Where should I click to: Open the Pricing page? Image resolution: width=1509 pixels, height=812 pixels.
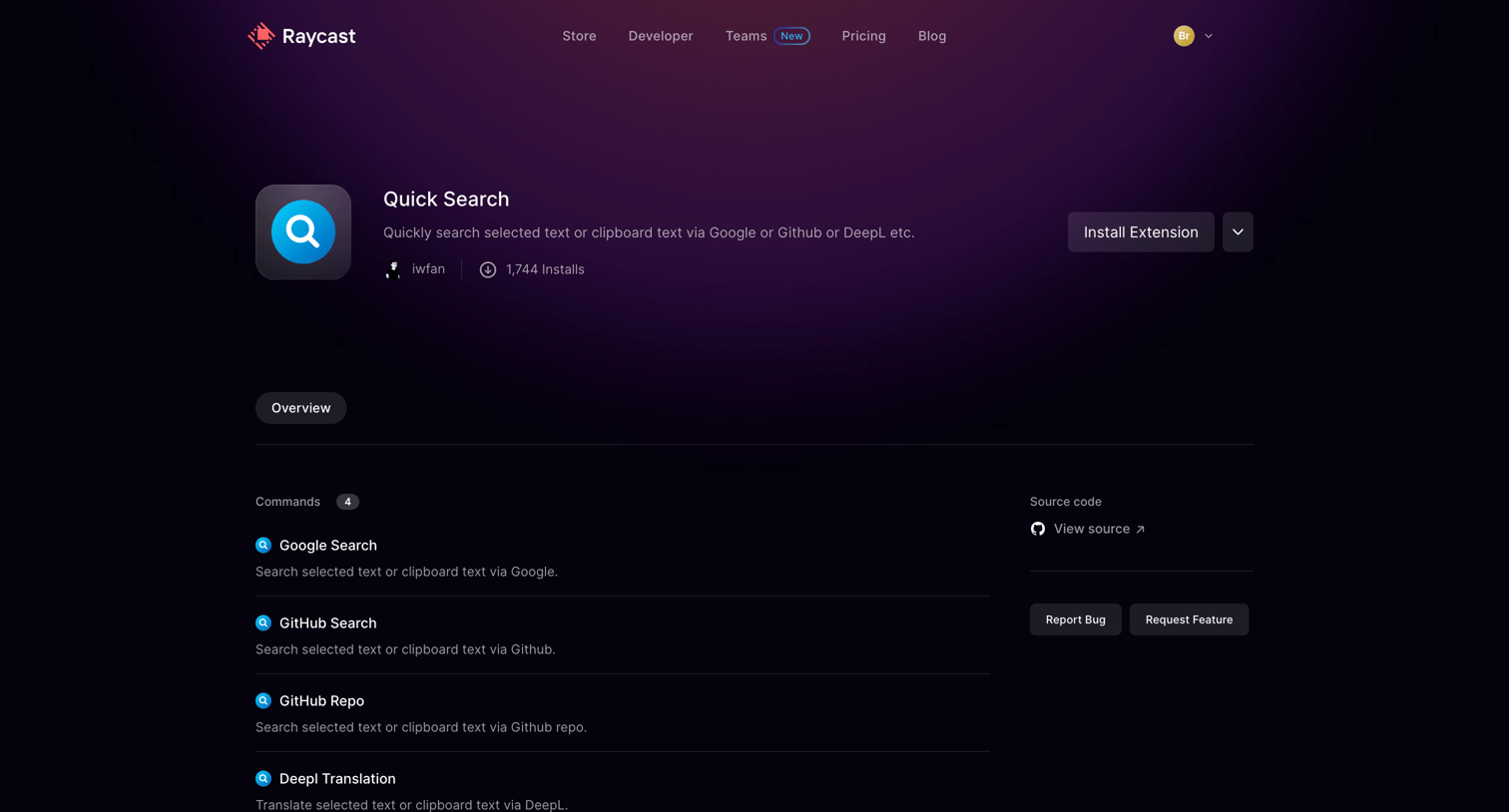tap(863, 36)
